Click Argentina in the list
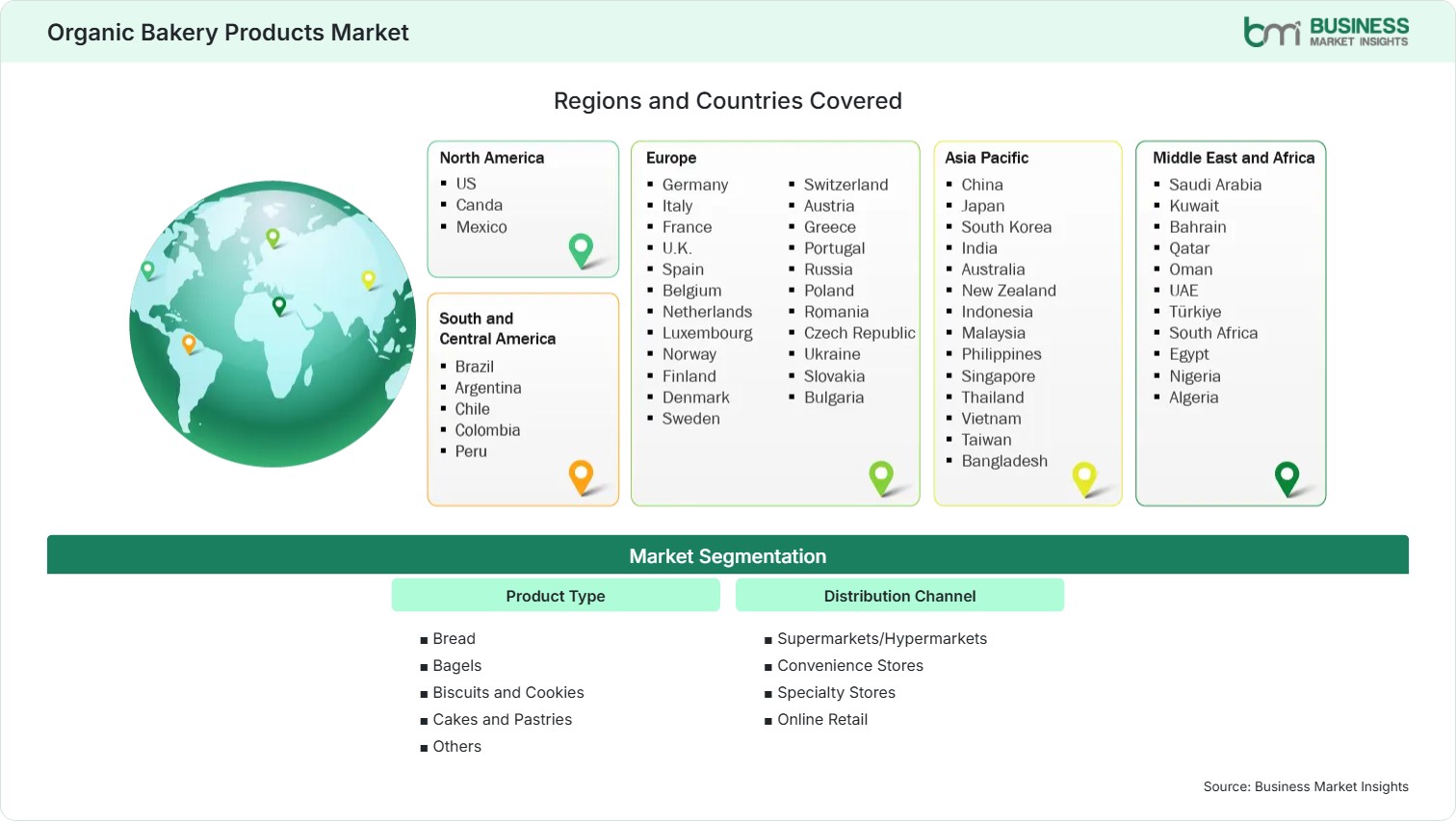The image size is (1456, 821). click(488, 388)
